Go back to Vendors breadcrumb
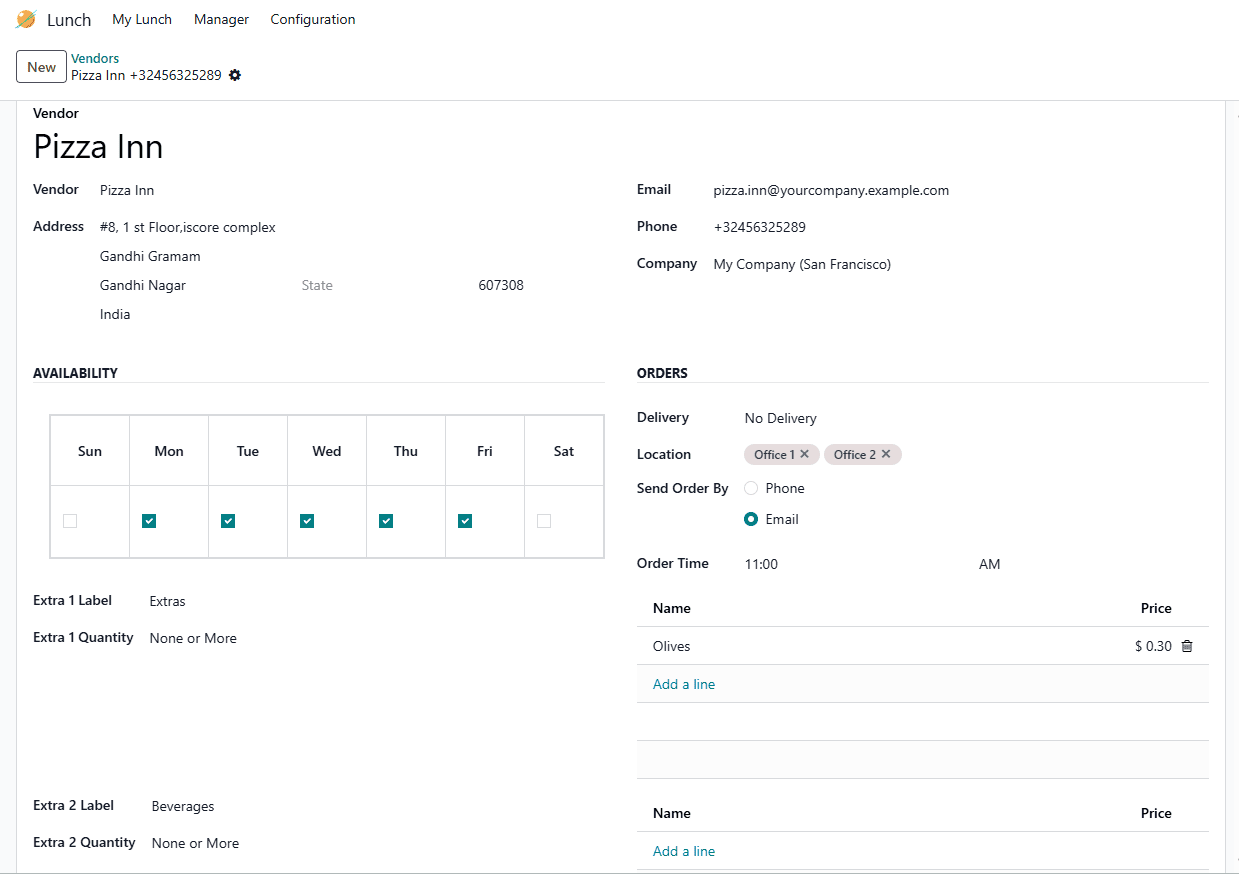Image resolution: width=1239 pixels, height=874 pixels. click(95, 59)
